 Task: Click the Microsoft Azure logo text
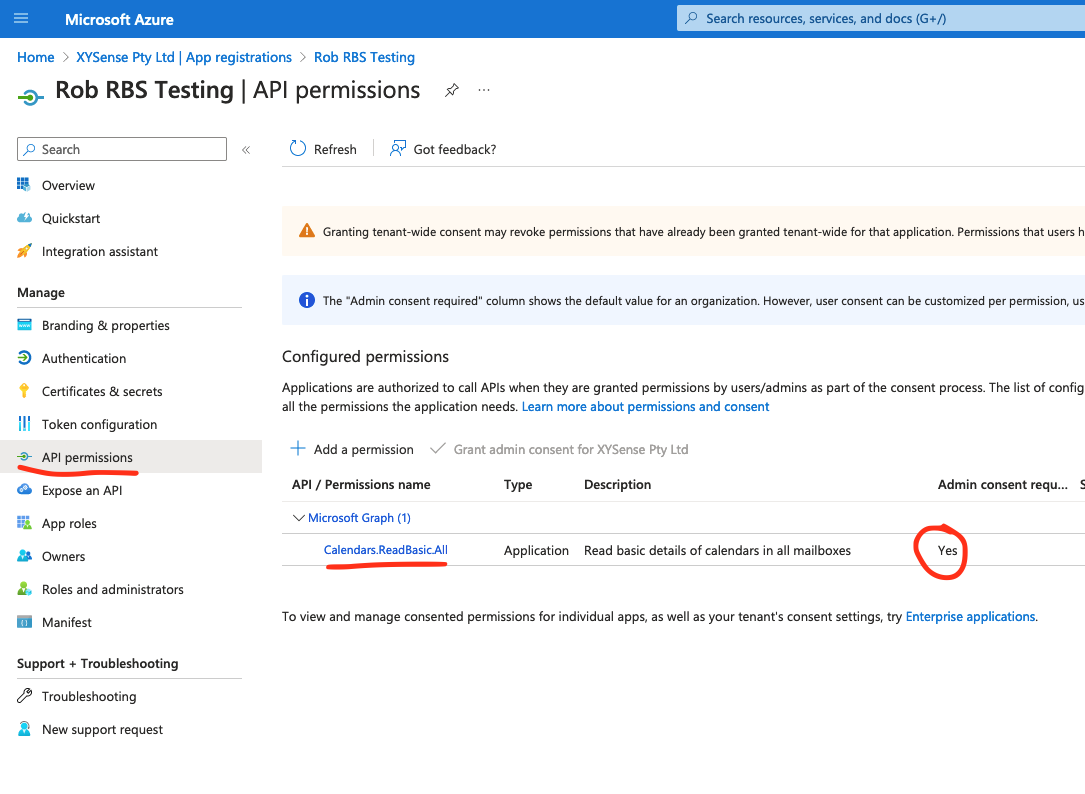[x=119, y=19]
